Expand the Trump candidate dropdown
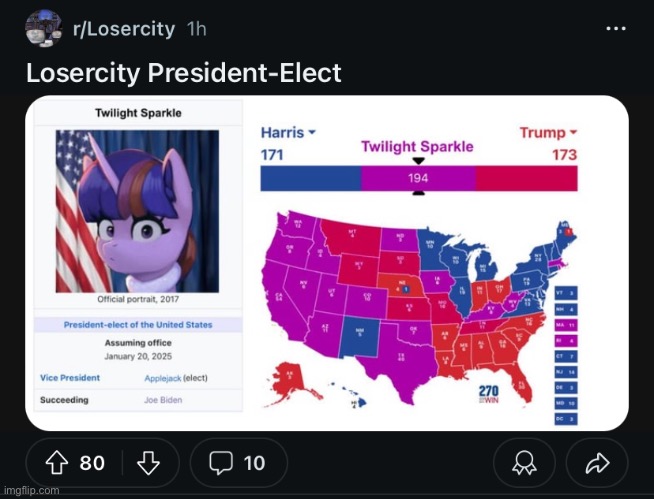The height and width of the screenshot is (499, 654). click(x=548, y=133)
